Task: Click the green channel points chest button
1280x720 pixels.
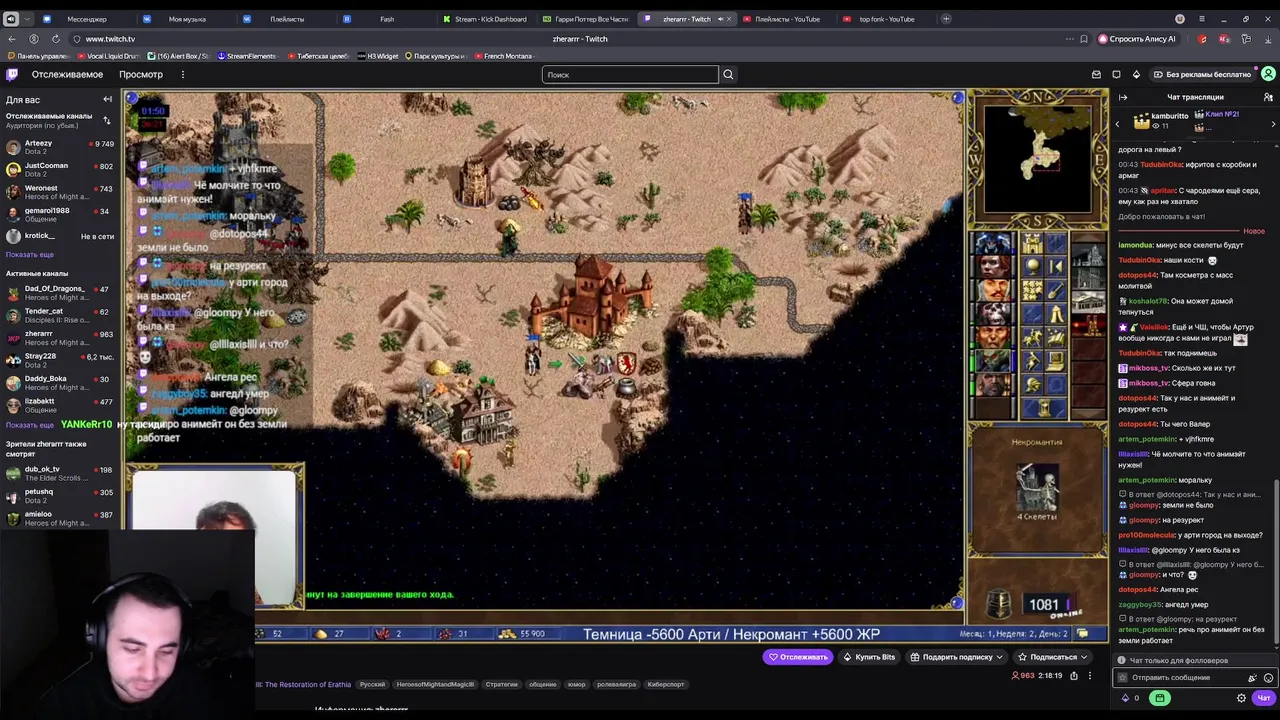Action: pos(1159,698)
